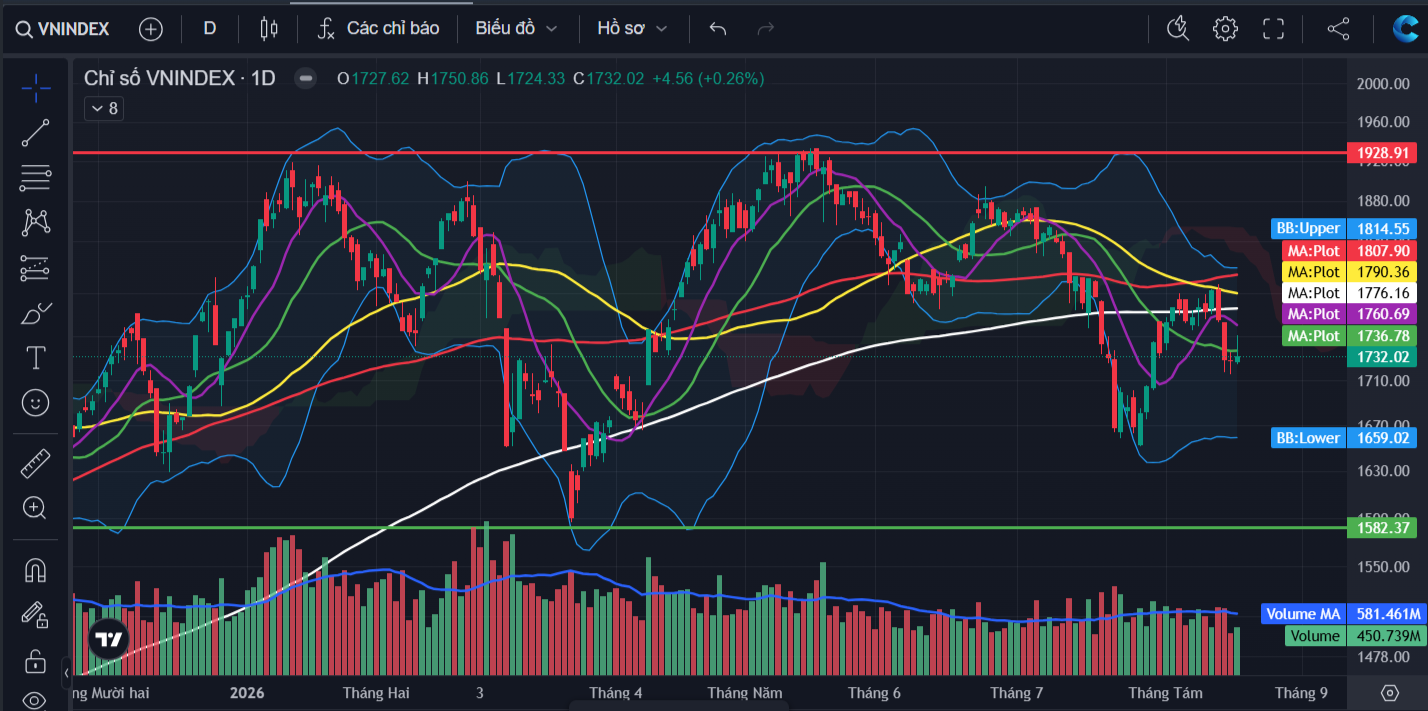Image resolution: width=1428 pixels, height=711 pixels.
Task: Open the pattern drawing tools
Action: tap(35, 222)
